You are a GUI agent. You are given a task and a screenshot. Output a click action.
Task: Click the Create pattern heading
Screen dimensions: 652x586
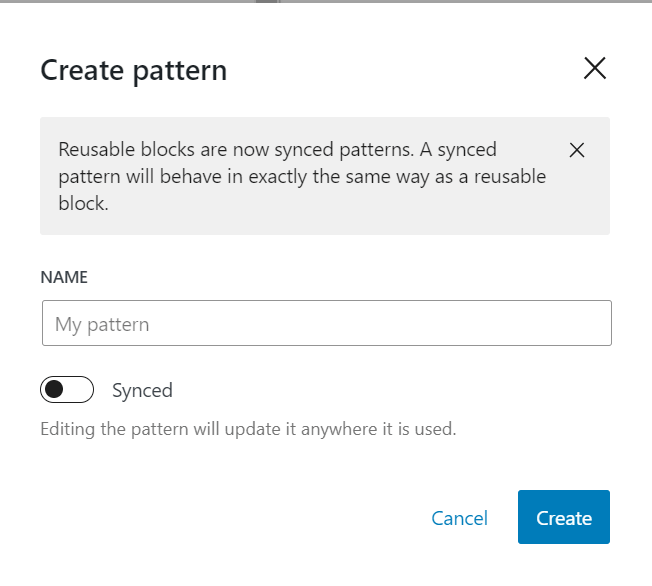[134, 71]
